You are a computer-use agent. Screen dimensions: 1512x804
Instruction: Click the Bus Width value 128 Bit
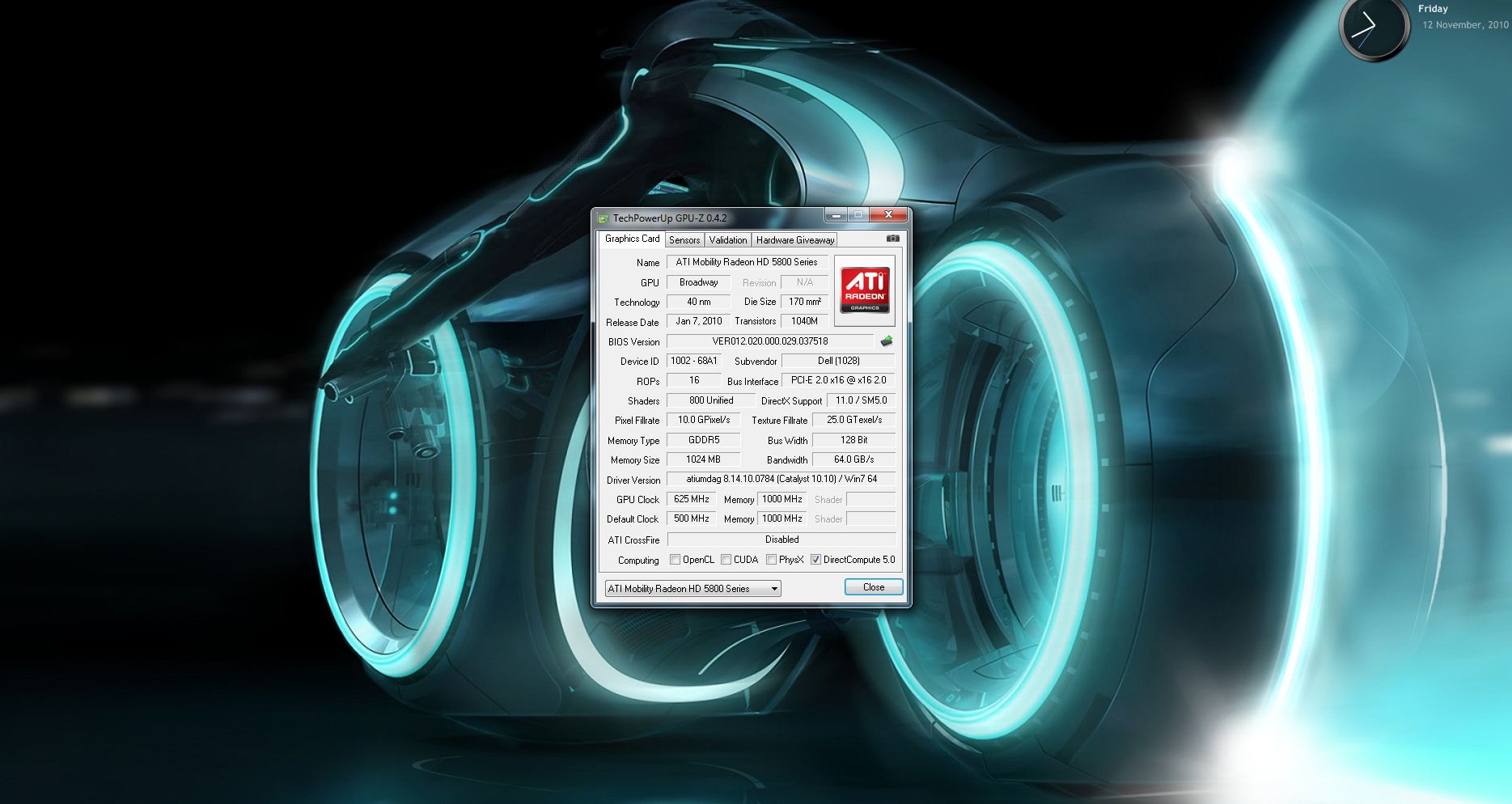[x=853, y=440]
